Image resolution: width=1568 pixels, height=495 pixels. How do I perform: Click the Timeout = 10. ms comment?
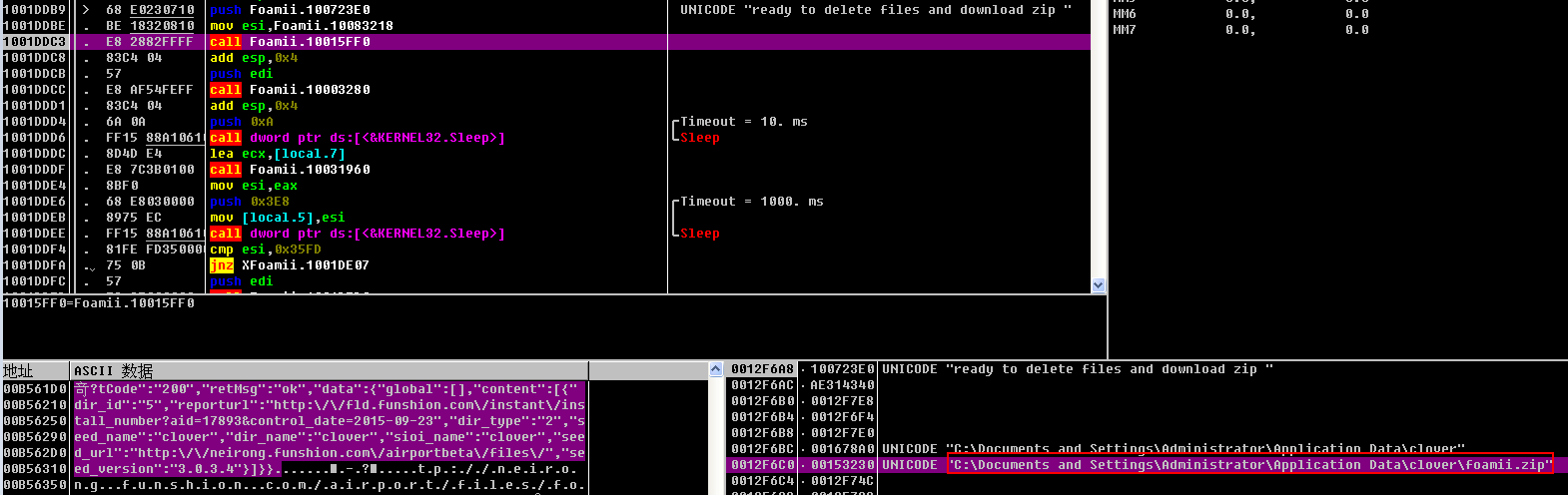(743, 122)
